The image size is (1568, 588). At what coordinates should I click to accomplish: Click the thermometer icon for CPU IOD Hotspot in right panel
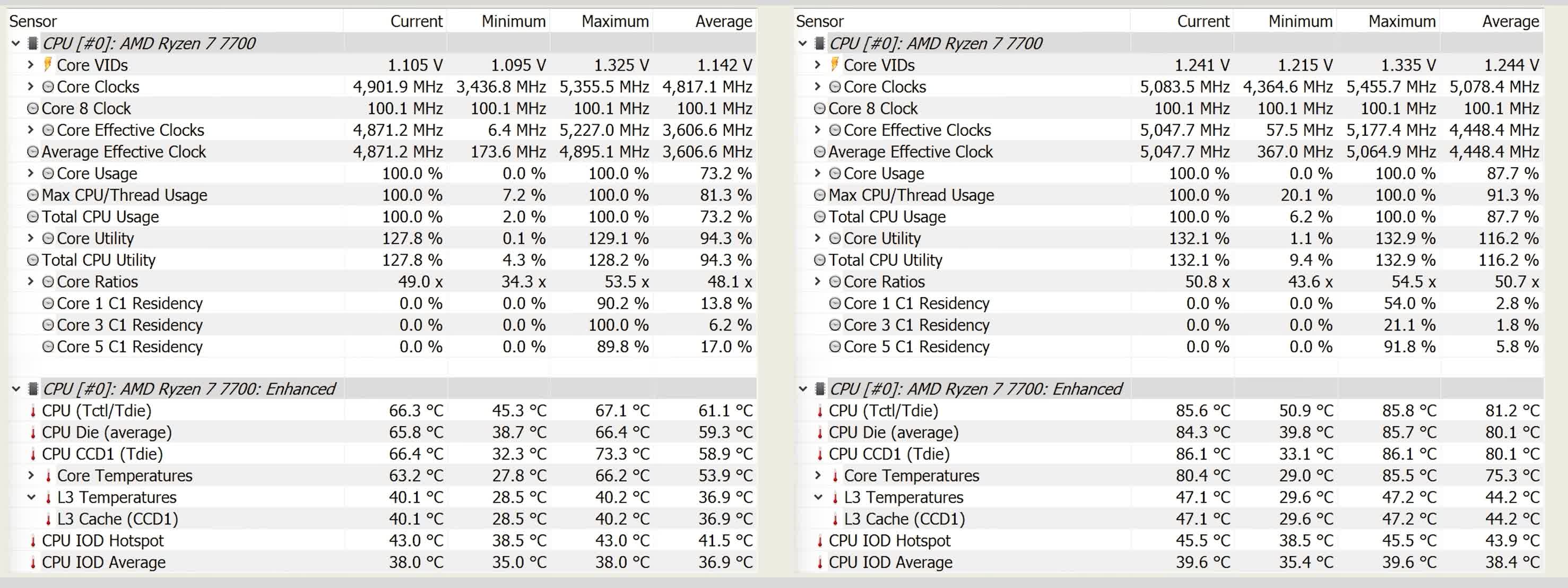point(820,541)
